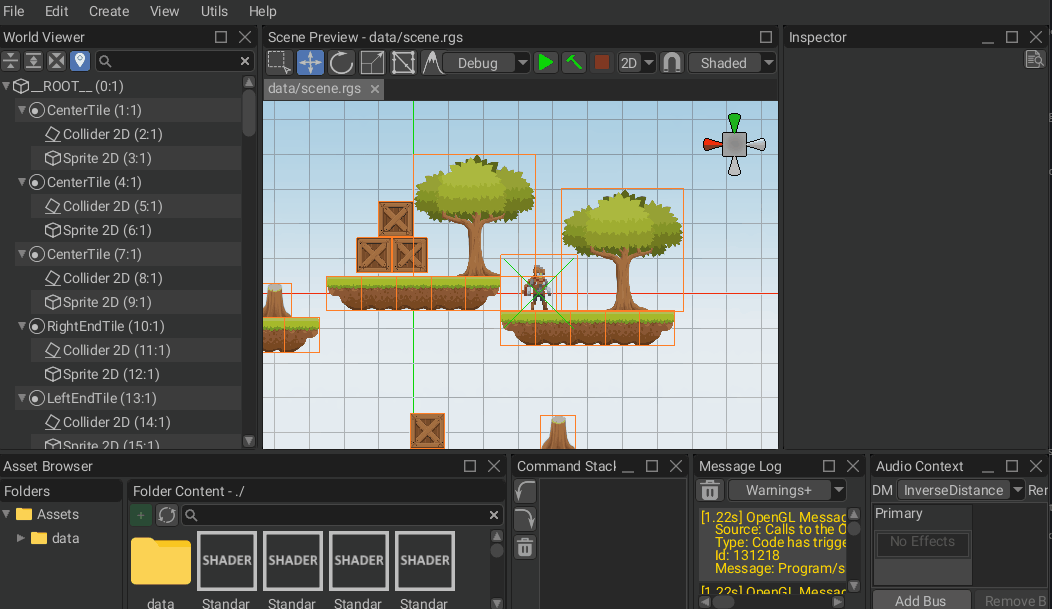The height and width of the screenshot is (609, 1052).
Task: Click the Add Bus button
Action: point(920,600)
